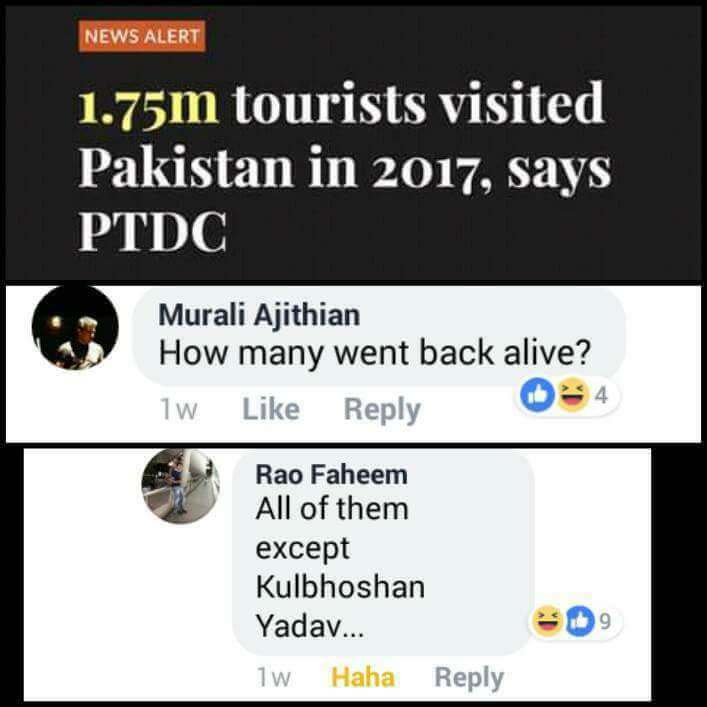
Task: Click the laughing emoji reaction on Murali's comment
Action: [573, 395]
